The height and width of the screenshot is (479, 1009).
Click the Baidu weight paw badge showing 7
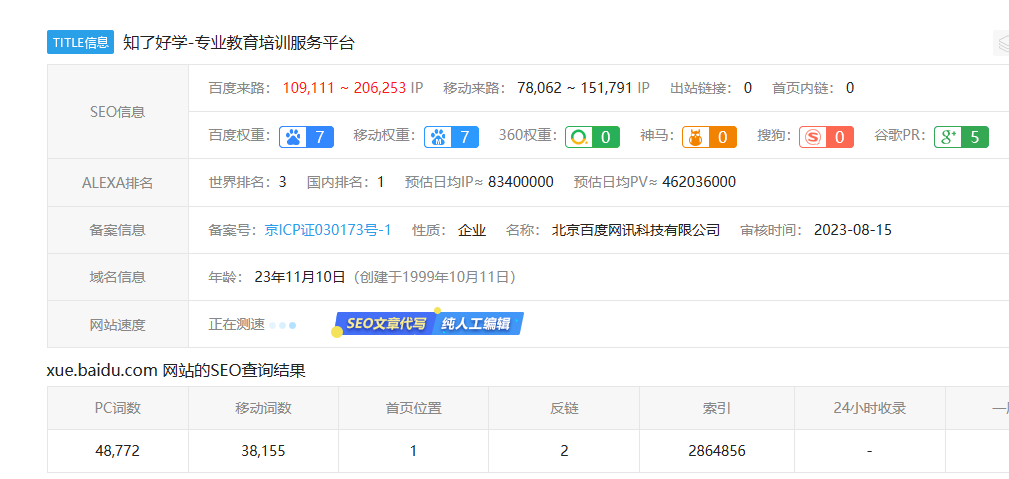tap(306, 136)
